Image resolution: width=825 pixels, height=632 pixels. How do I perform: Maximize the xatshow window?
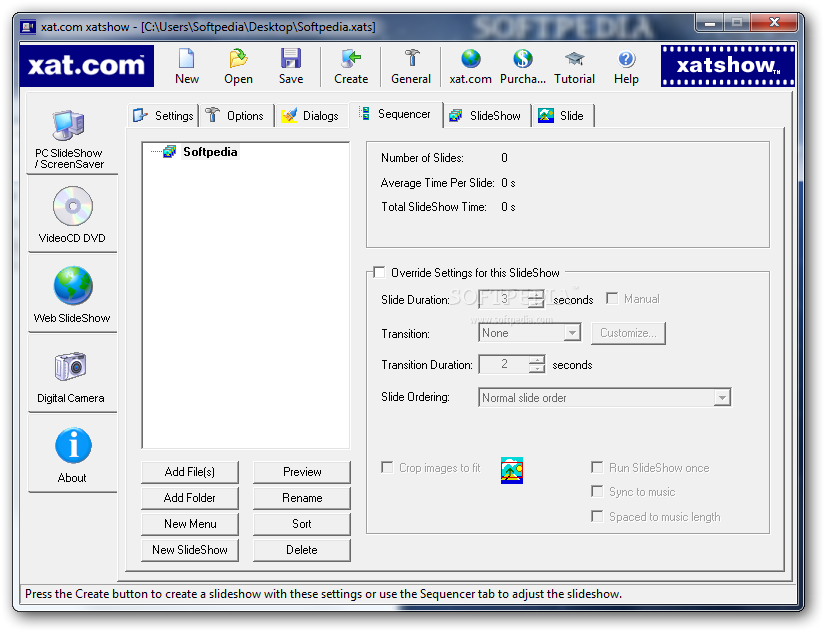(737, 23)
